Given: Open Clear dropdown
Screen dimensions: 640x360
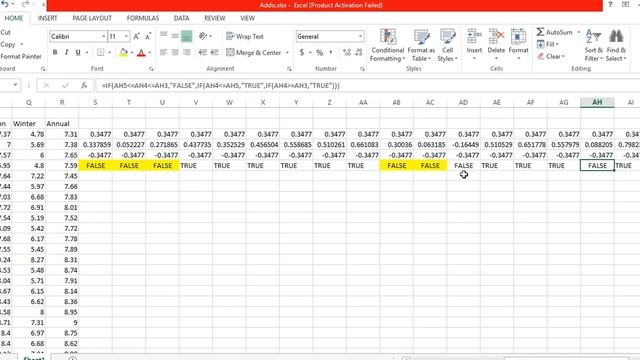Looking at the screenshot, I should point(551,56).
